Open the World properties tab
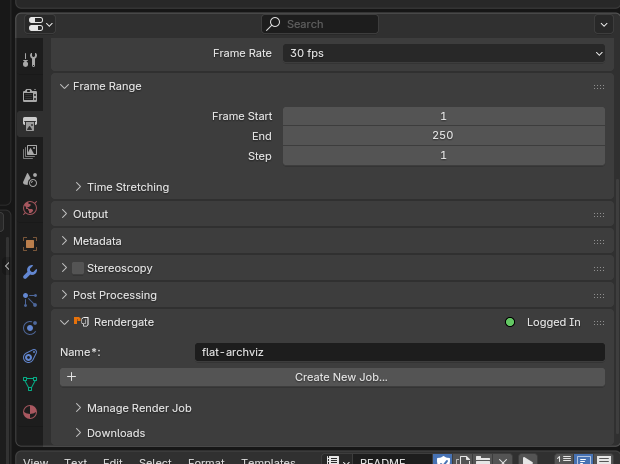Image resolution: width=620 pixels, height=464 pixels. tap(30, 208)
